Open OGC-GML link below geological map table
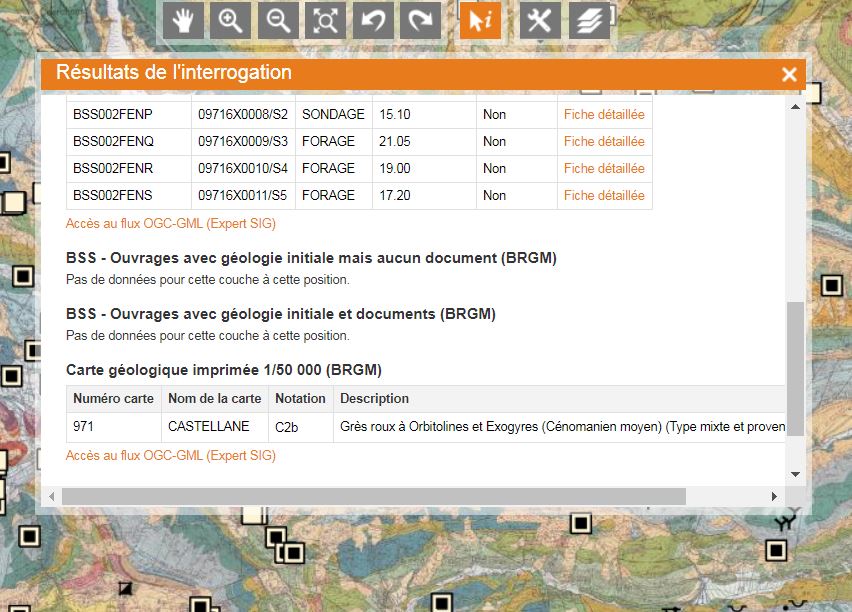 [170, 456]
